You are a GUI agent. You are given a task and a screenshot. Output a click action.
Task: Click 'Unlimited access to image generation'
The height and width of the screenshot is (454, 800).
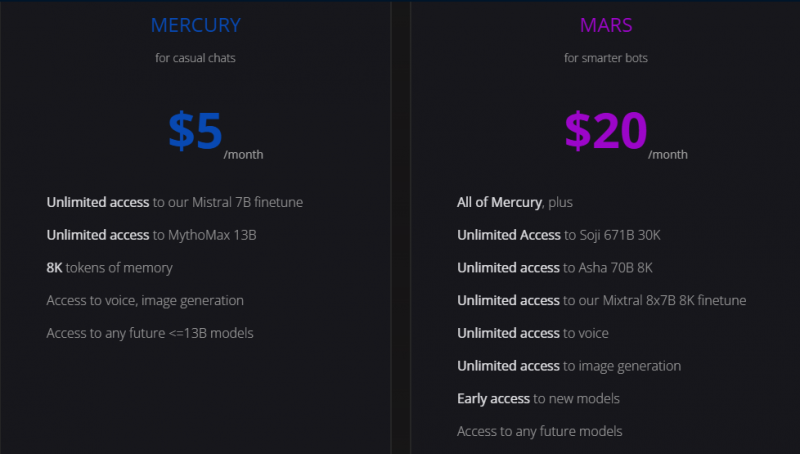coord(569,366)
